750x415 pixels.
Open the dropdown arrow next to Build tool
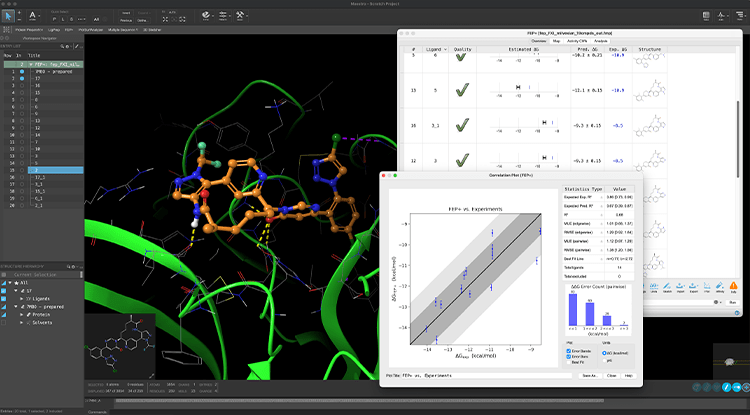[x=247, y=16]
